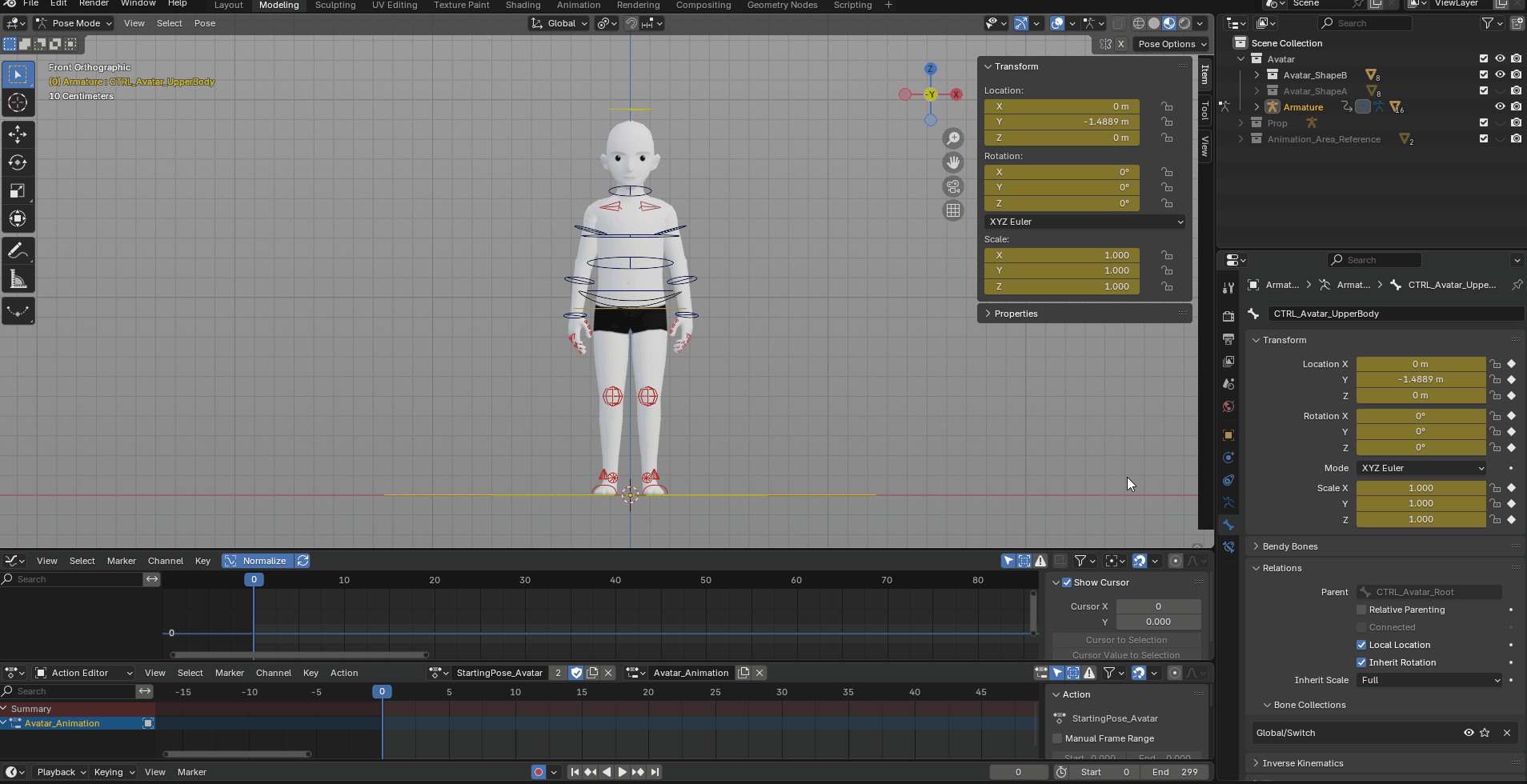Image resolution: width=1527 pixels, height=784 pixels.
Task: Toggle the Show Cursor checkbox
Action: coord(1067,582)
